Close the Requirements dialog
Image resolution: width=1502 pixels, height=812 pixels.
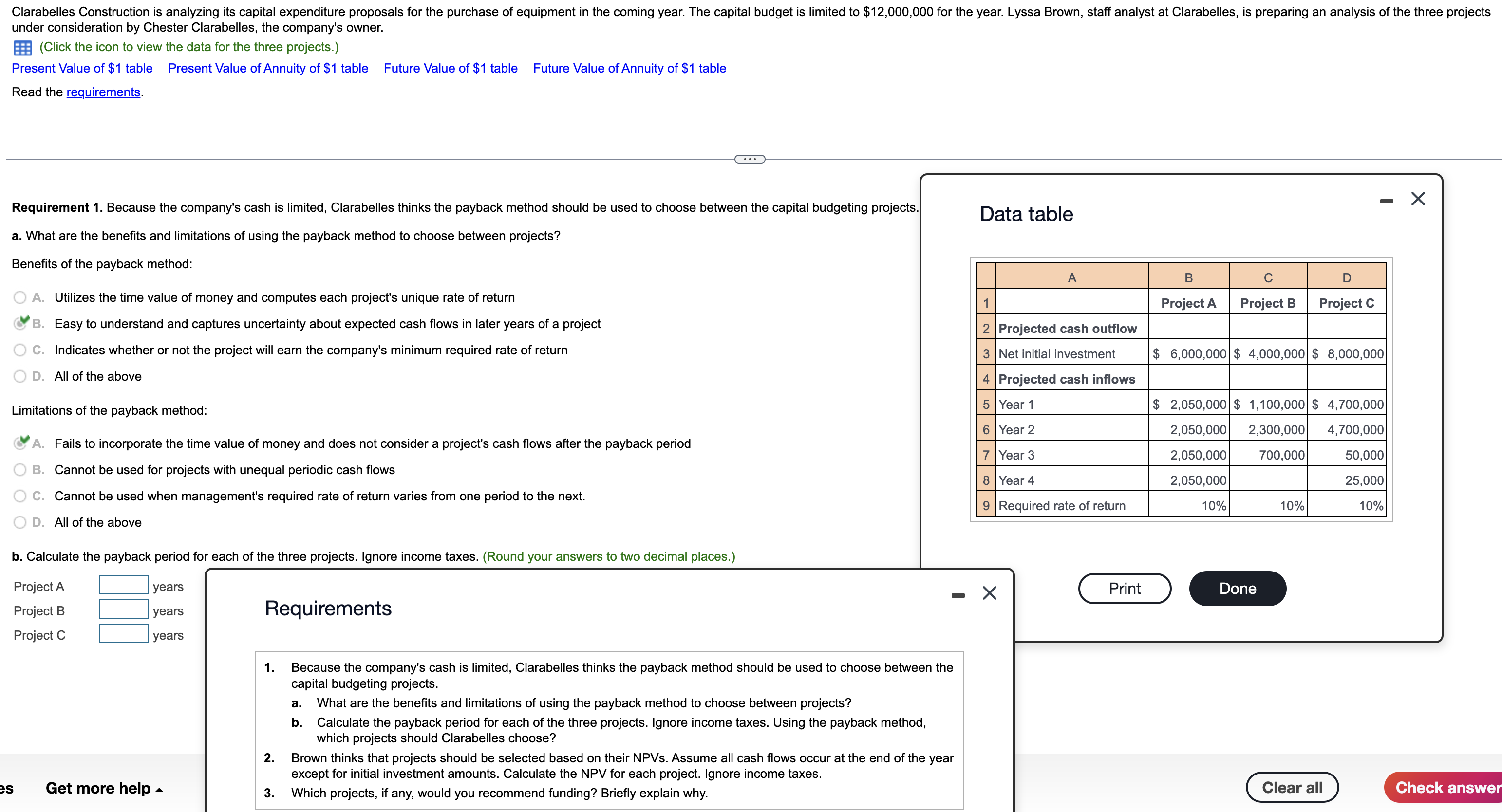click(x=990, y=593)
